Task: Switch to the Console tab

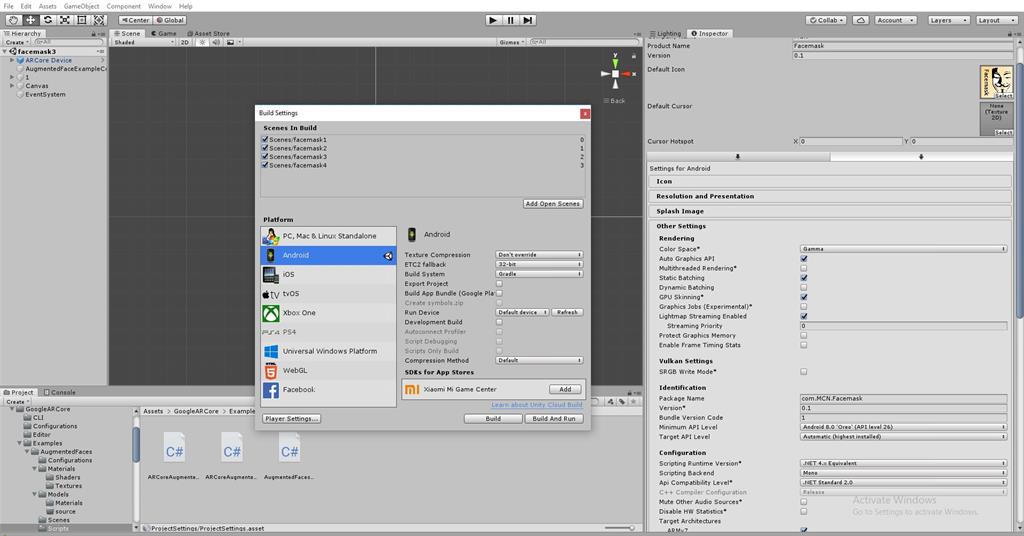Action: tap(59, 392)
